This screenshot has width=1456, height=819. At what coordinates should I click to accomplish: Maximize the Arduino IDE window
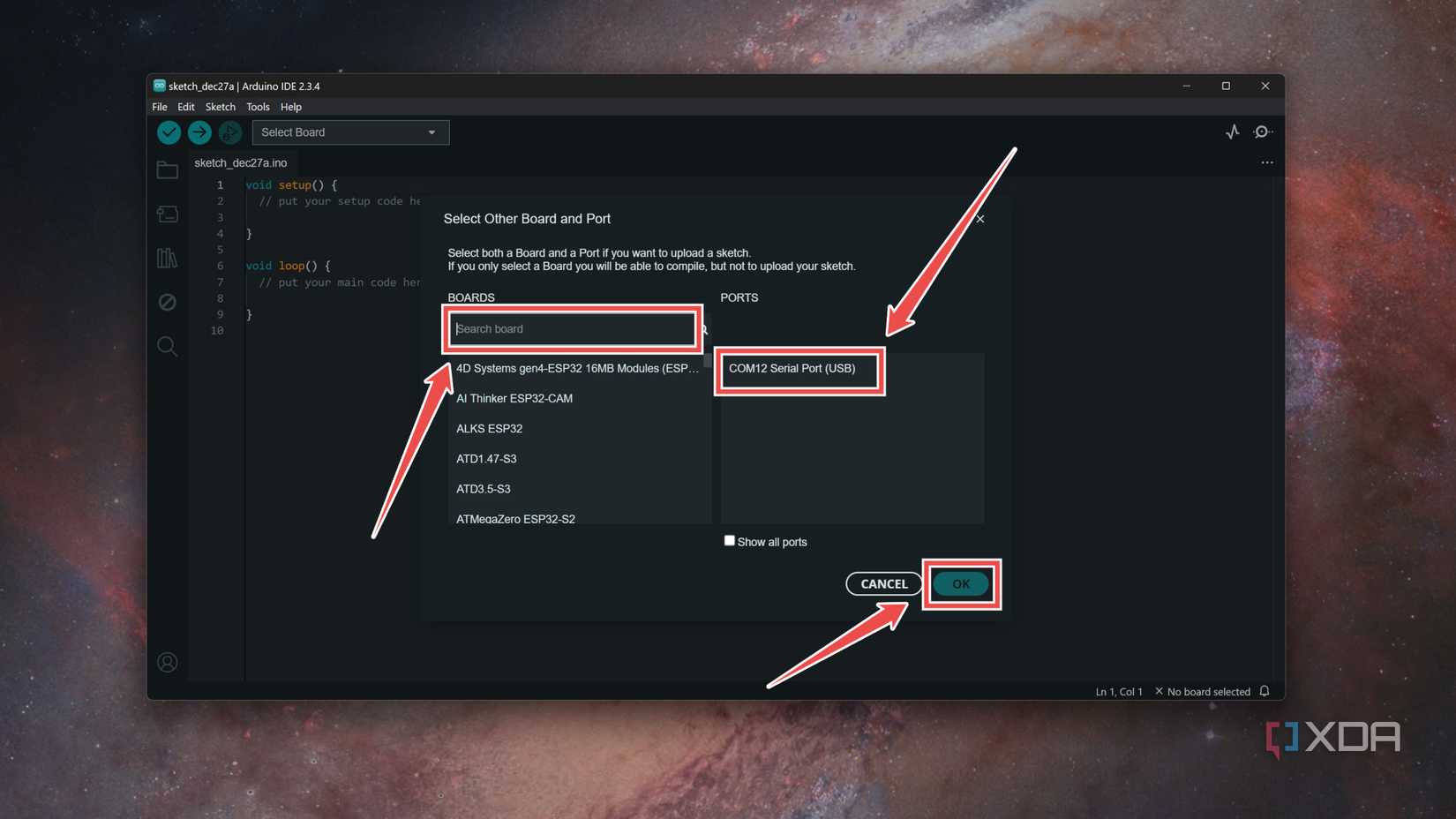point(1226,86)
